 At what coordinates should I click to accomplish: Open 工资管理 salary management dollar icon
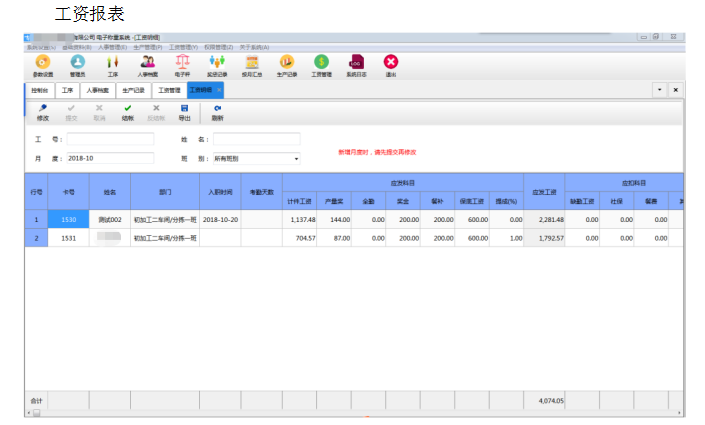[321, 65]
